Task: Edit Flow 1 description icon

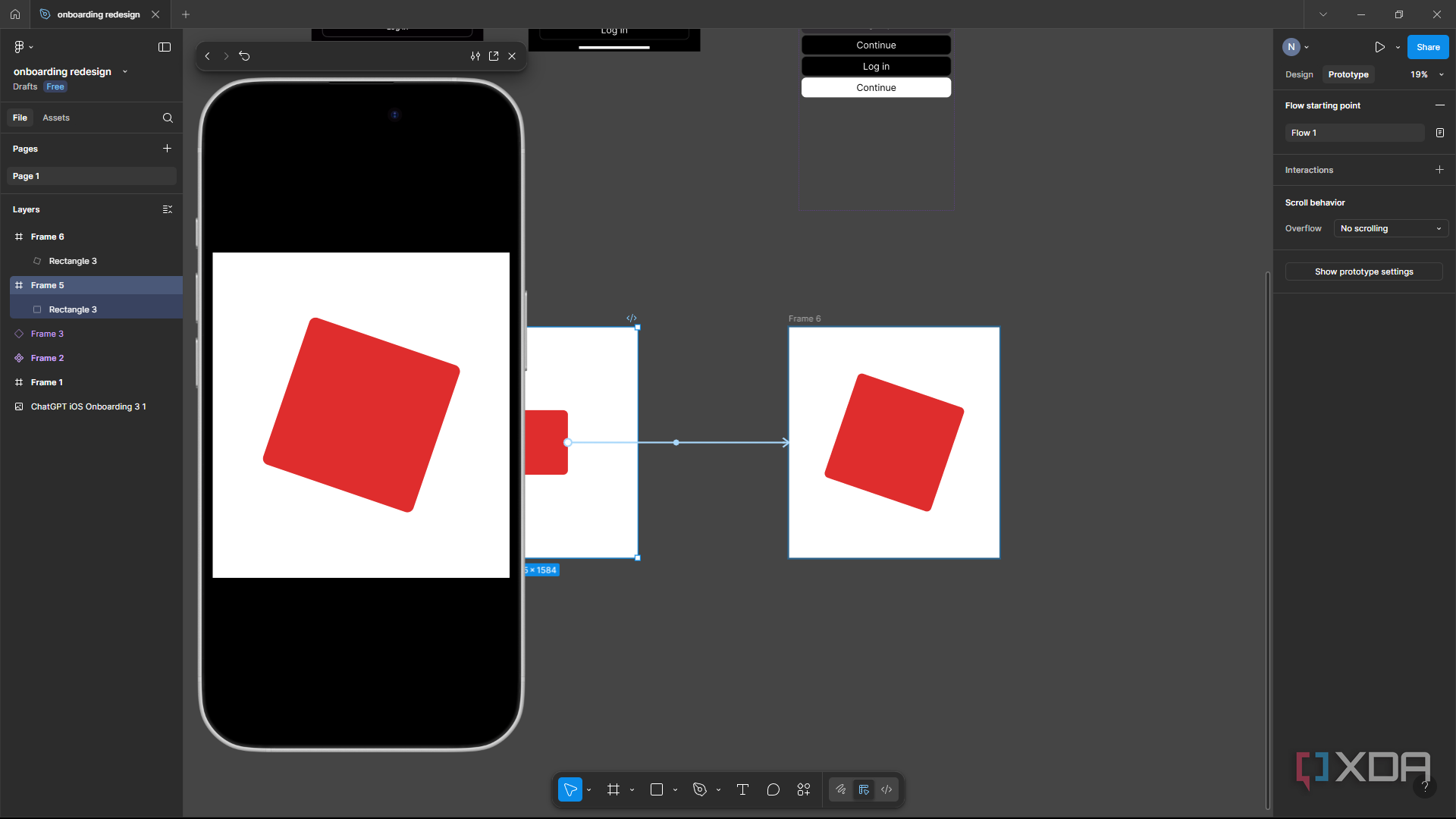Action: point(1439,133)
